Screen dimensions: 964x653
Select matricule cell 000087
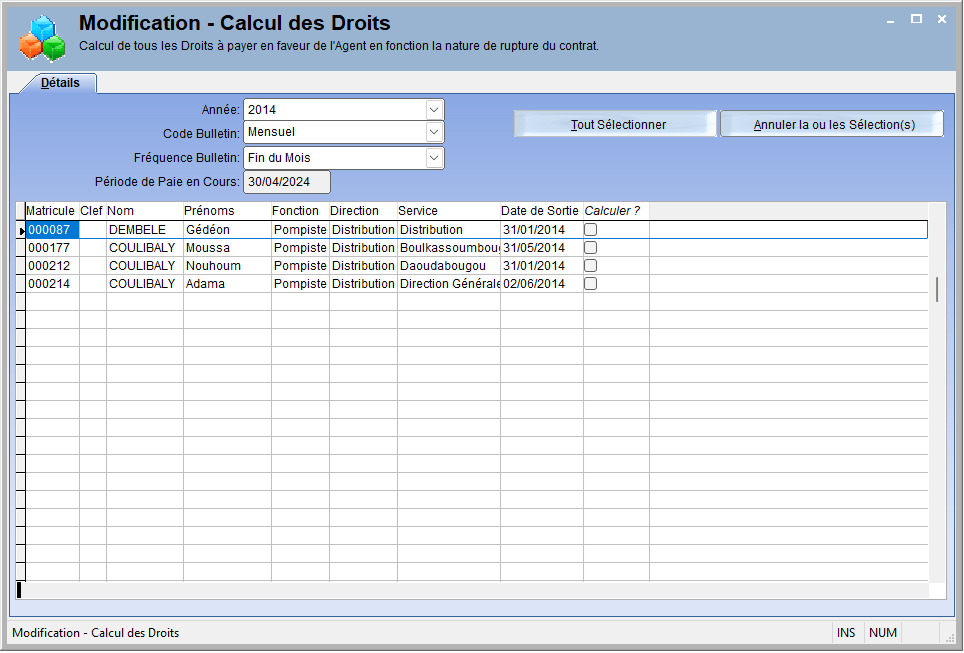52,230
